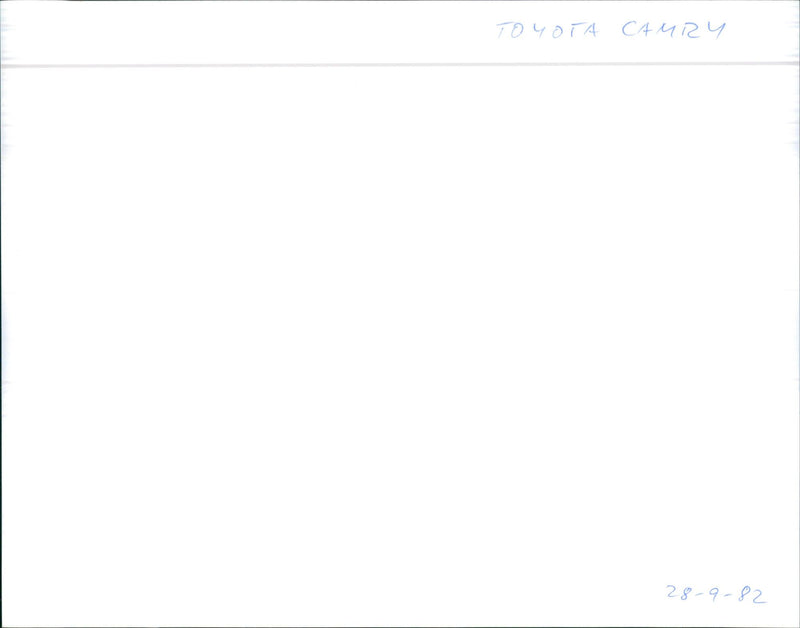Click the handwritten word TOYOTA
Screen dimensions: 800x628
click(x=547, y=31)
